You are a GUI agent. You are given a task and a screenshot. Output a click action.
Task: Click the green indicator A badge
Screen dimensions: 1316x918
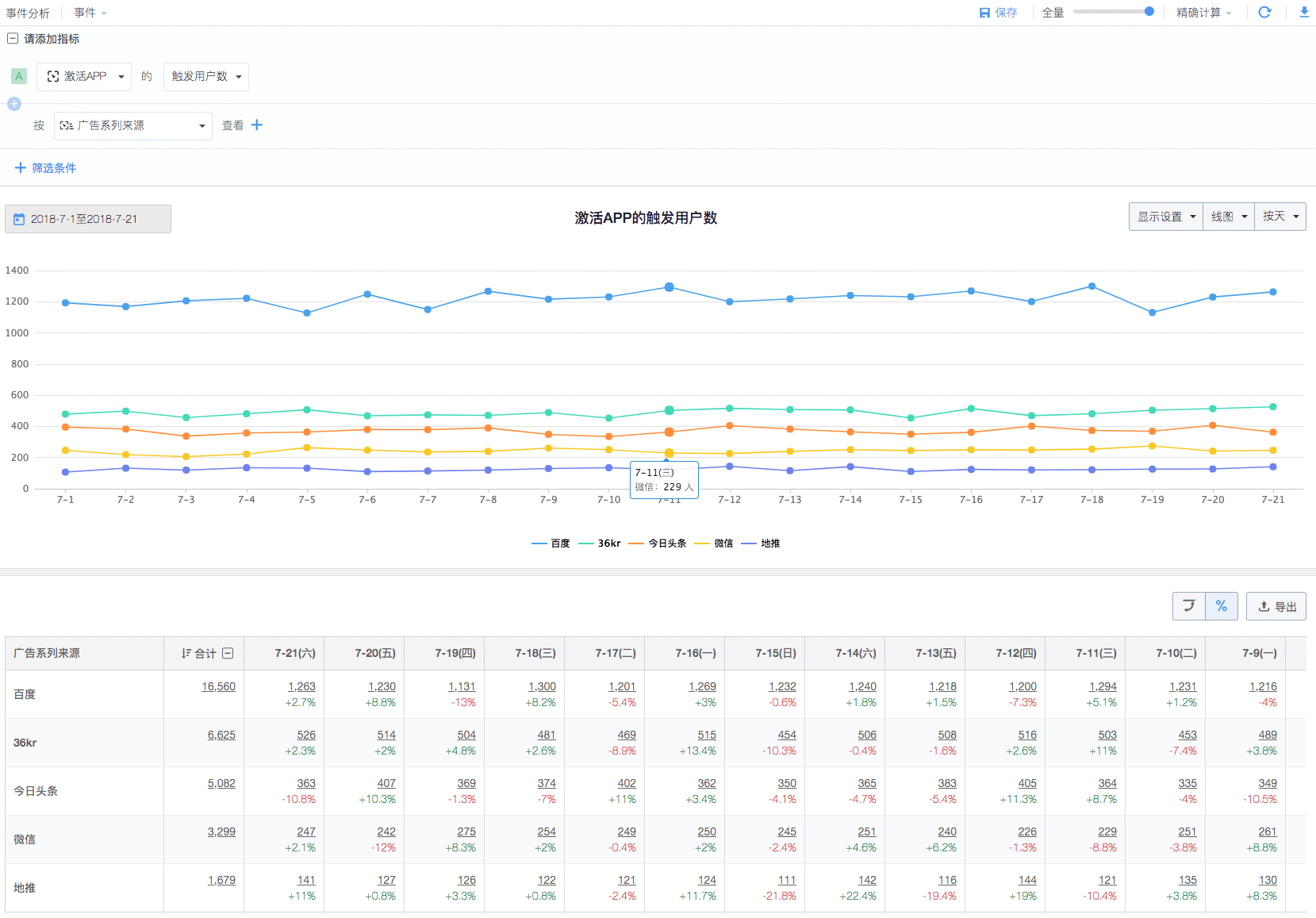coord(19,76)
